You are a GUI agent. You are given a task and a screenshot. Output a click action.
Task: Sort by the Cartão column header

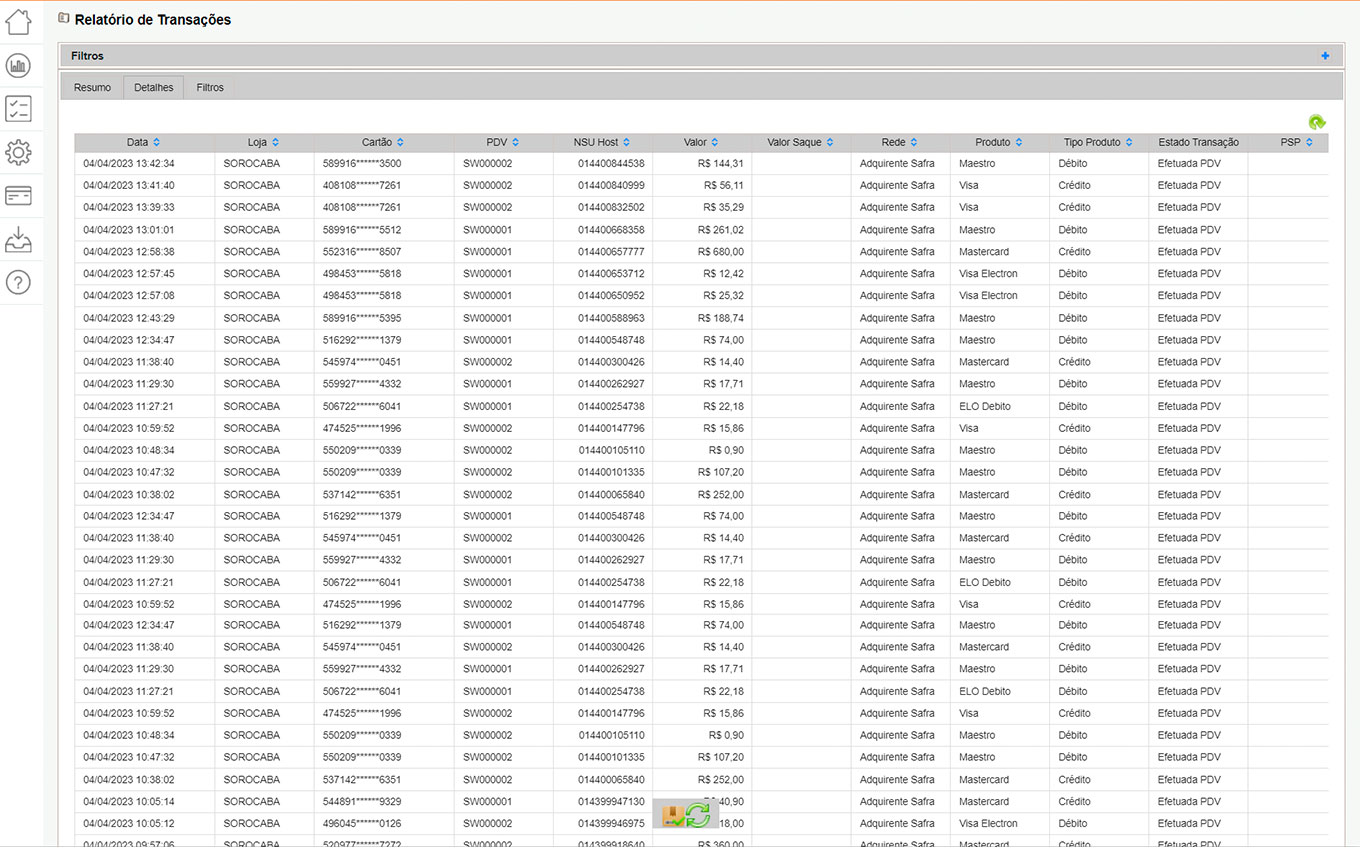click(x=383, y=143)
